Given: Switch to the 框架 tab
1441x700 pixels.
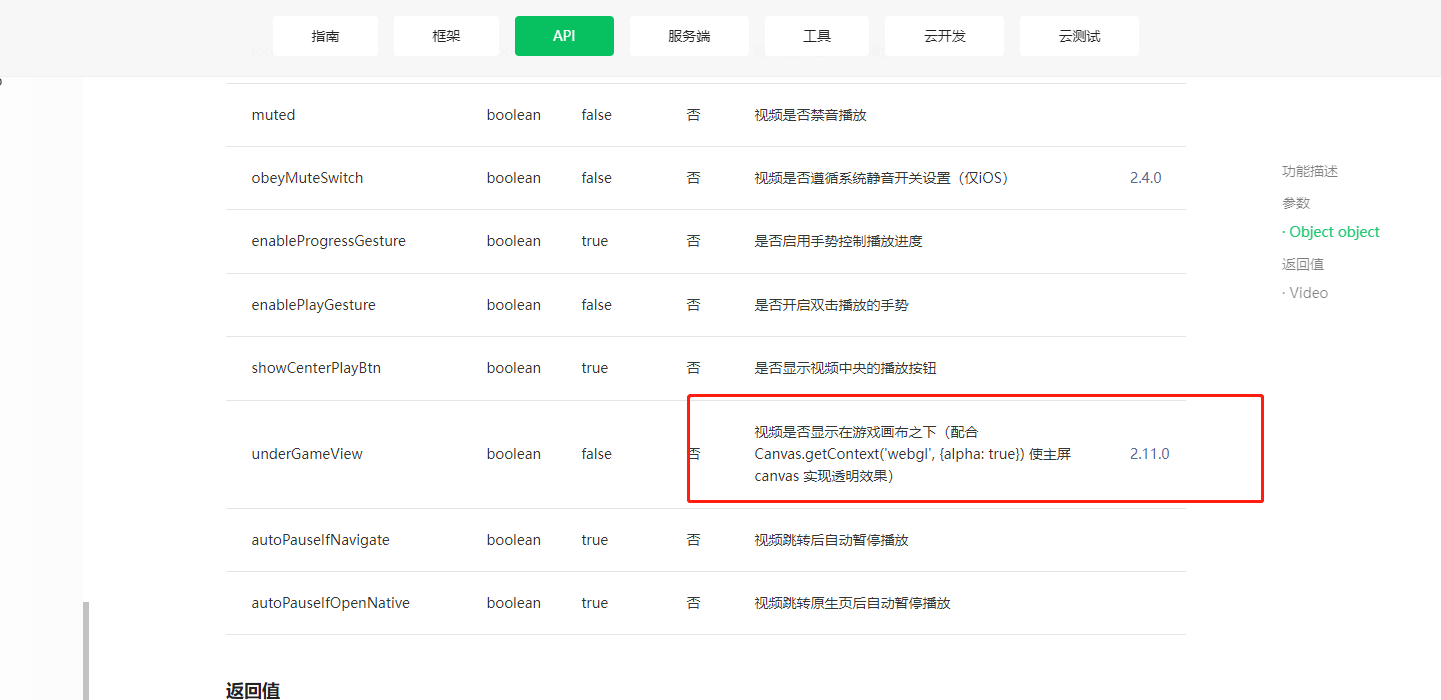Looking at the screenshot, I should (x=446, y=36).
